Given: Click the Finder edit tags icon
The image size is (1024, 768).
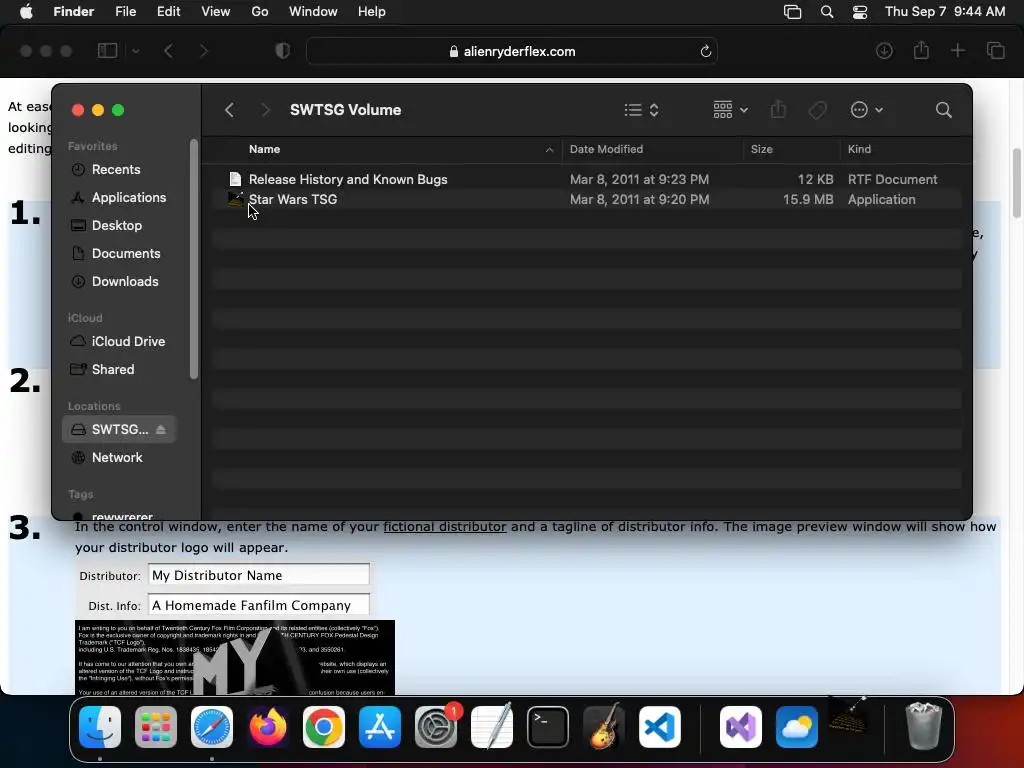Looking at the screenshot, I should (817, 110).
